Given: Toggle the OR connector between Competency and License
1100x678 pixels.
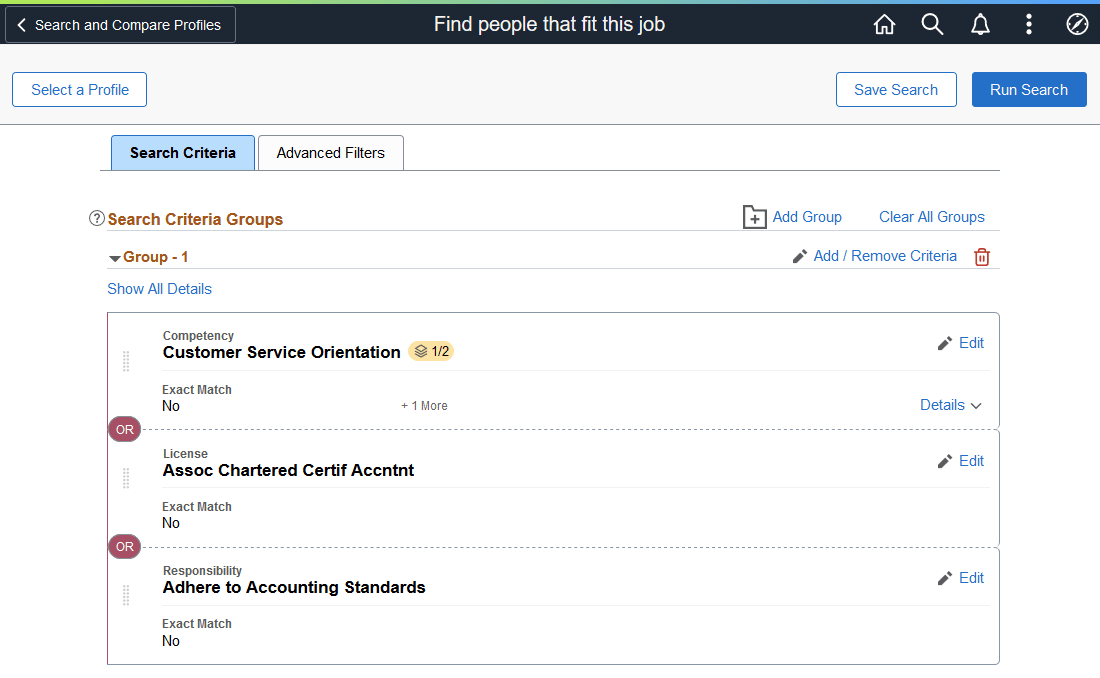Looking at the screenshot, I should click(124, 428).
